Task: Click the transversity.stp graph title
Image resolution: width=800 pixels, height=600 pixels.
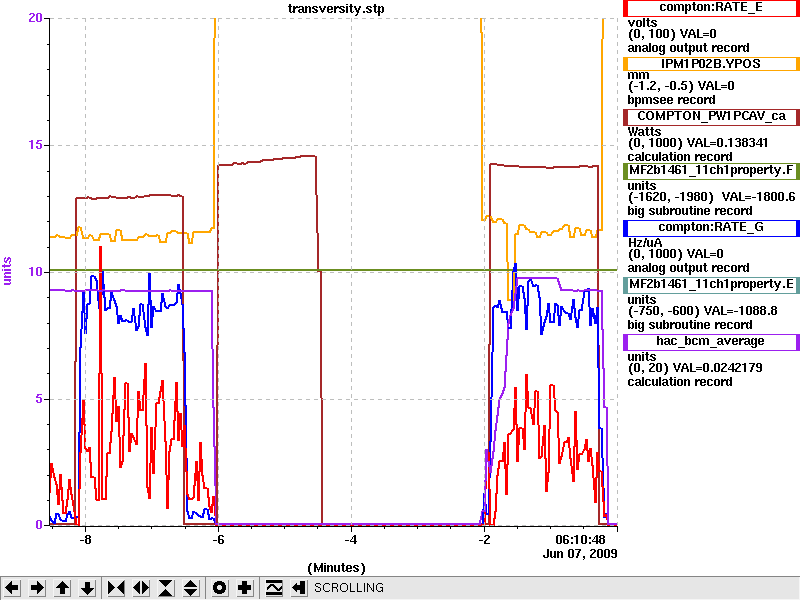Action: pyautogui.click(x=336, y=9)
